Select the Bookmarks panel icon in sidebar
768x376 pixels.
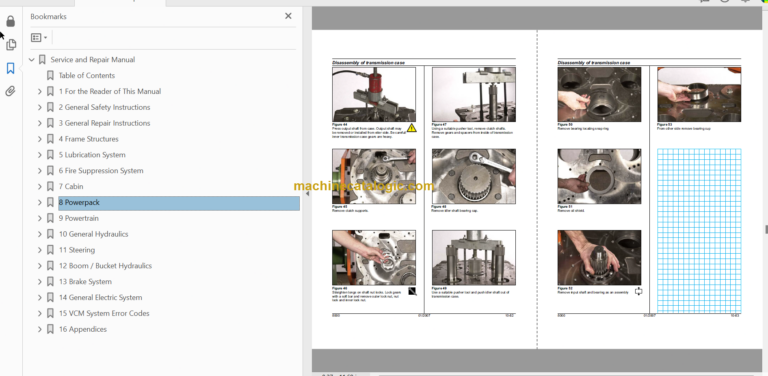pos(10,68)
